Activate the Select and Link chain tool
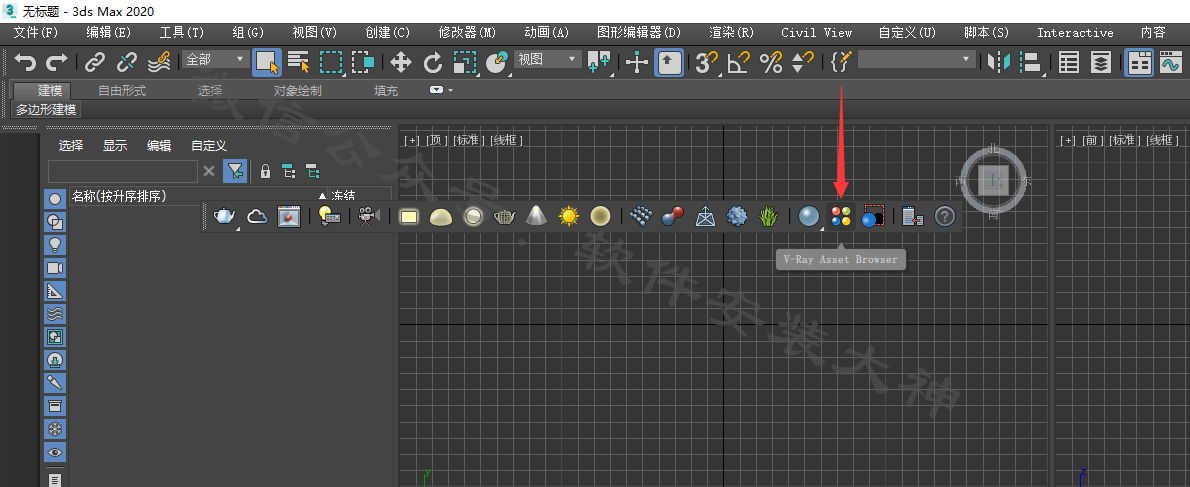This screenshot has width=1190, height=487. (x=94, y=62)
